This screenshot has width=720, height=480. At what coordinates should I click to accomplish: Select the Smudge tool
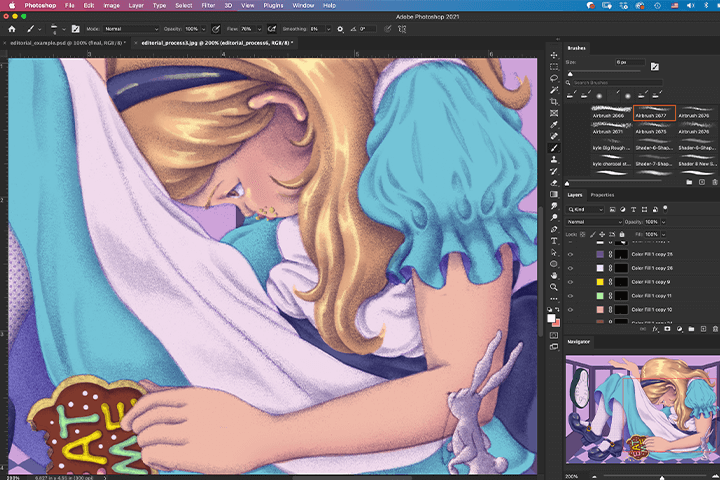tap(554, 206)
